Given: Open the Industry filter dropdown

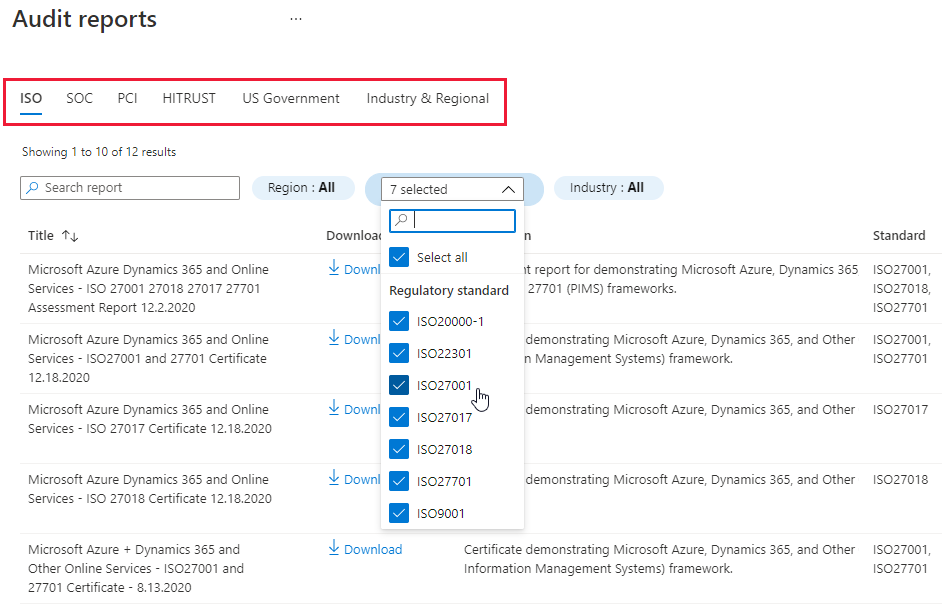Looking at the screenshot, I should click(608, 187).
